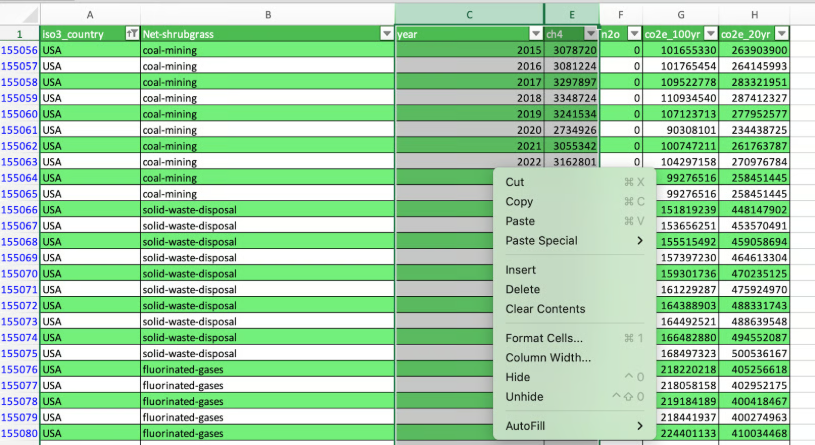The image size is (815, 445).
Task: Click Unhide in the context menu
Action: click(524, 397)
